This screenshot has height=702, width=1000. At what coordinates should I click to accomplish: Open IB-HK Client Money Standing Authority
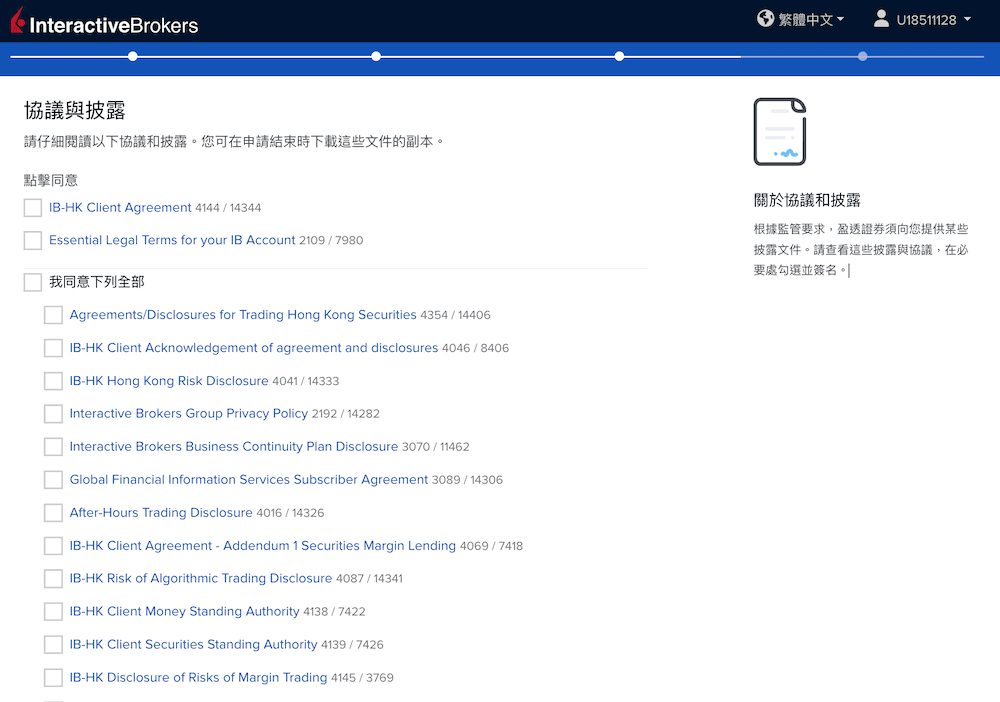click(x=184, y=611)
